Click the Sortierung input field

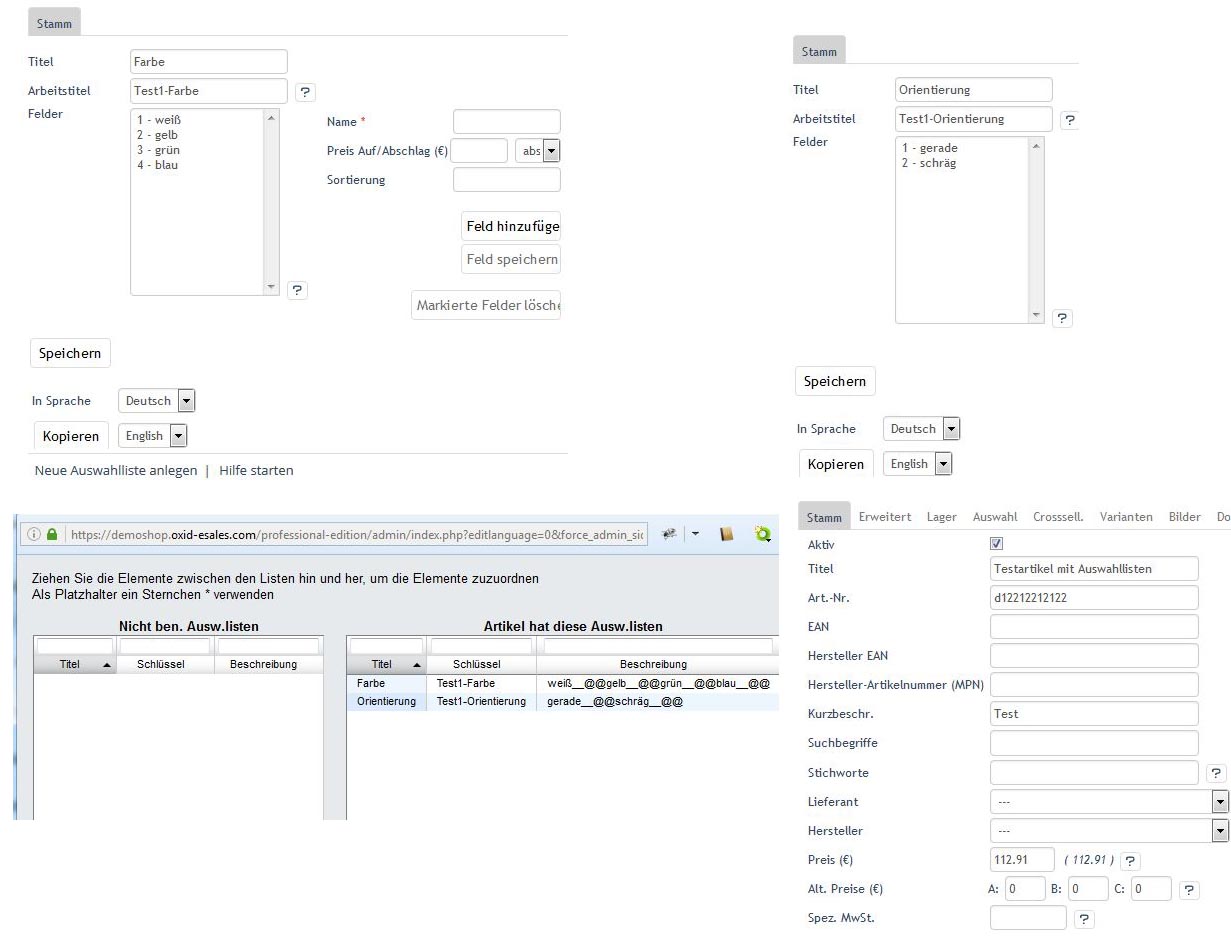click(x=507, y=180)
